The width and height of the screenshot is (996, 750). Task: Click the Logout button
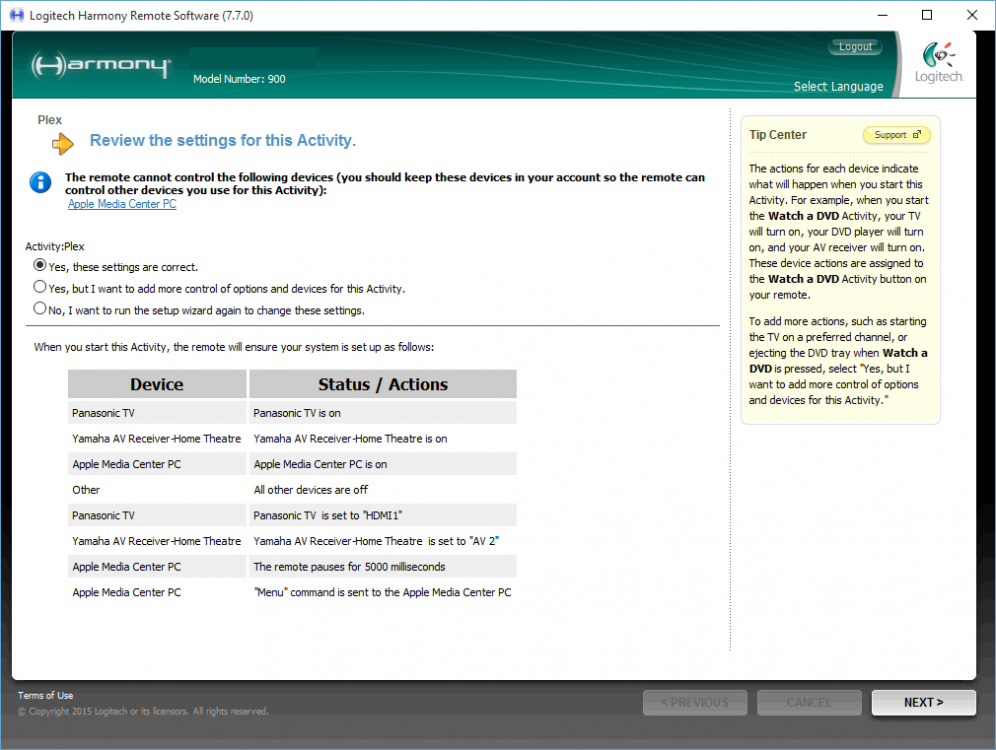855,46
